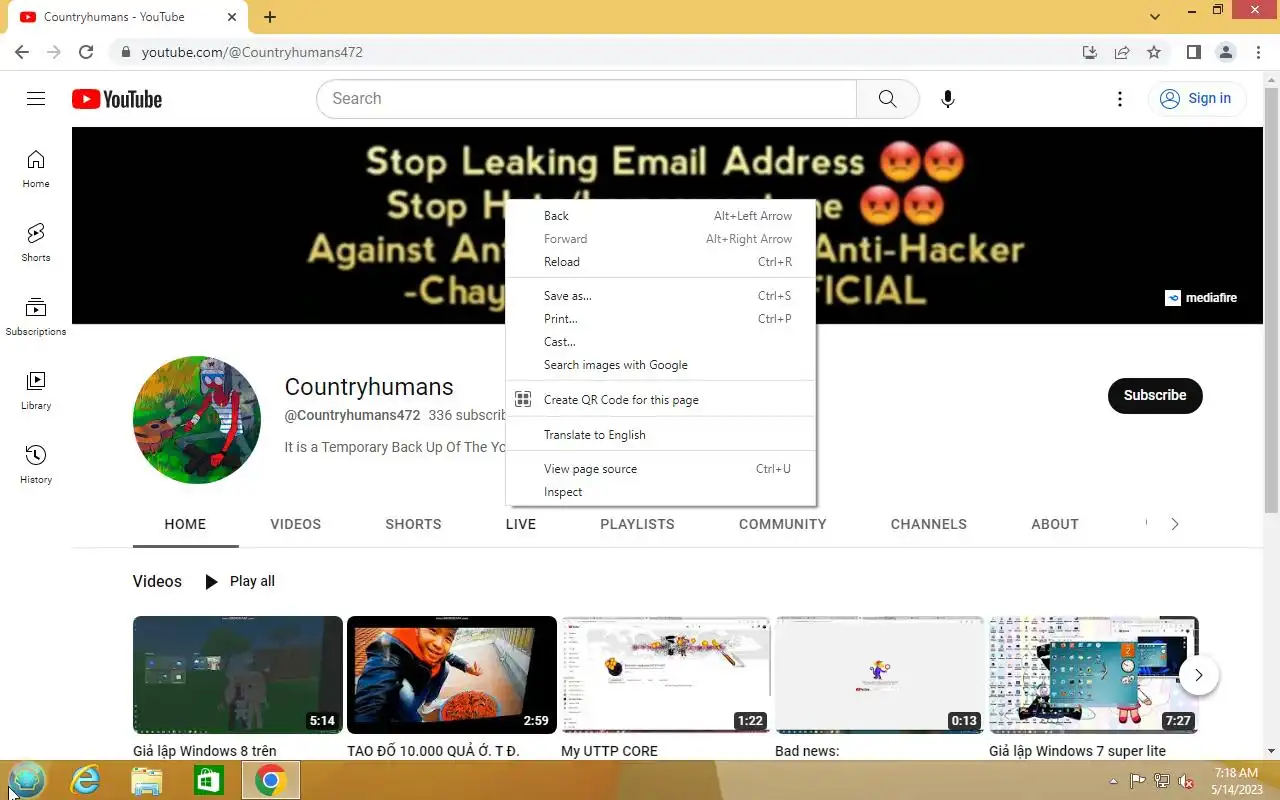The height and width of the screenshot is (800, 1280).
Task: Open Shorts in the left sidebar
Action: click(x=36, y=243)
